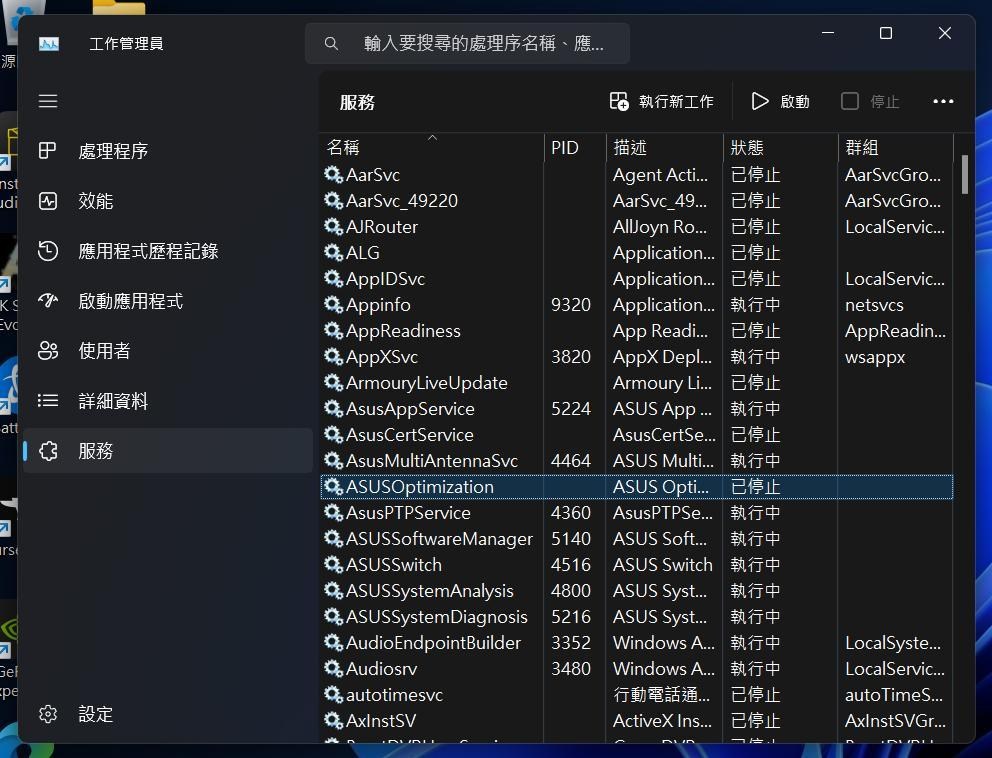Viewport: 992px width, 758px height.
Task: Click PID 9320 in the Appinfo row
Action: pos(571,305)
